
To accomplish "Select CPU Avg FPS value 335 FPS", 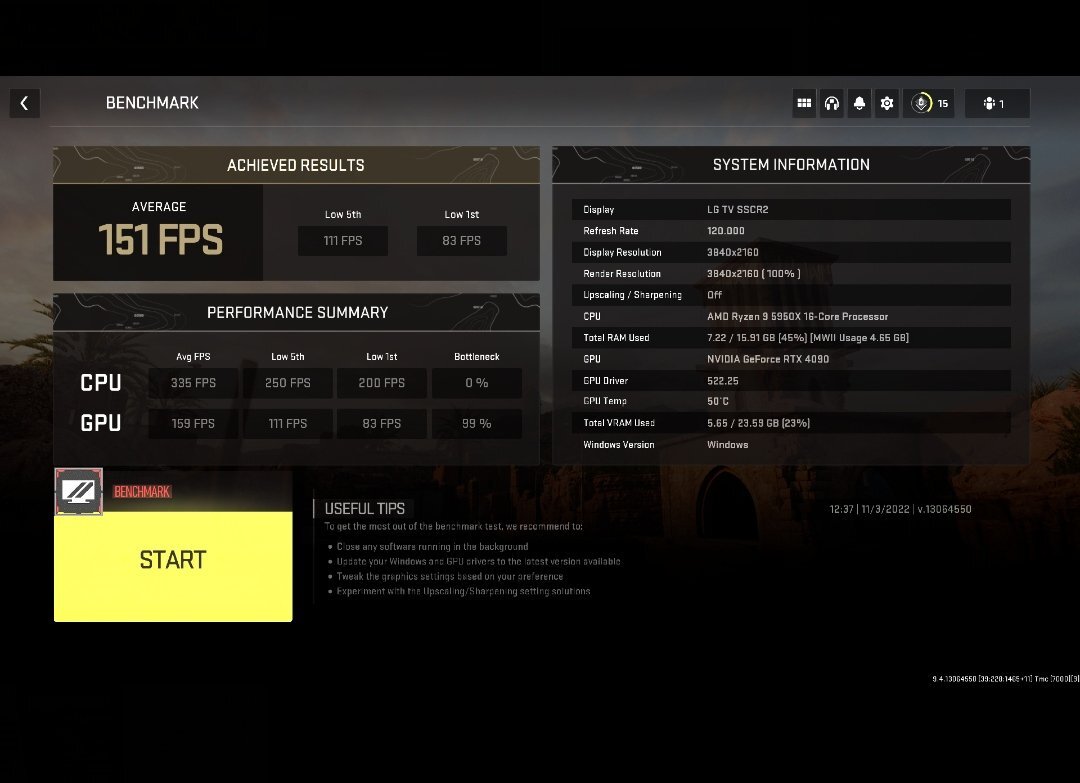I will [193, 383].
